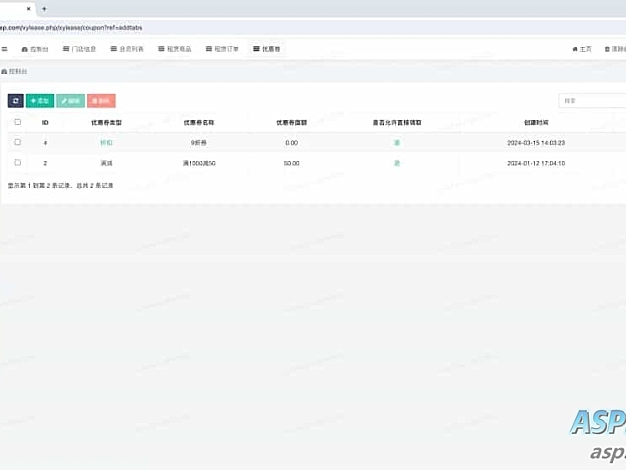Select the 优惠券 tab
626x470 pixels.
pos(266,49)
